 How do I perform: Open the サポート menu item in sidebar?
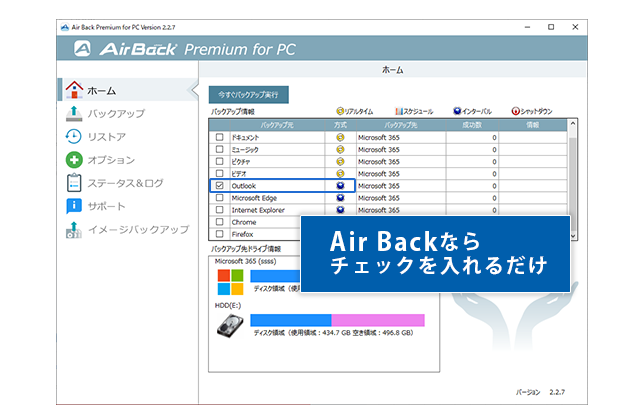[x=107, y=206]
